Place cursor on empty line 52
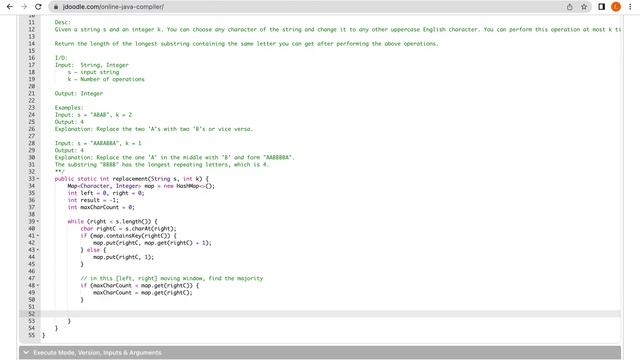The image size is (640, 360). 331,314
